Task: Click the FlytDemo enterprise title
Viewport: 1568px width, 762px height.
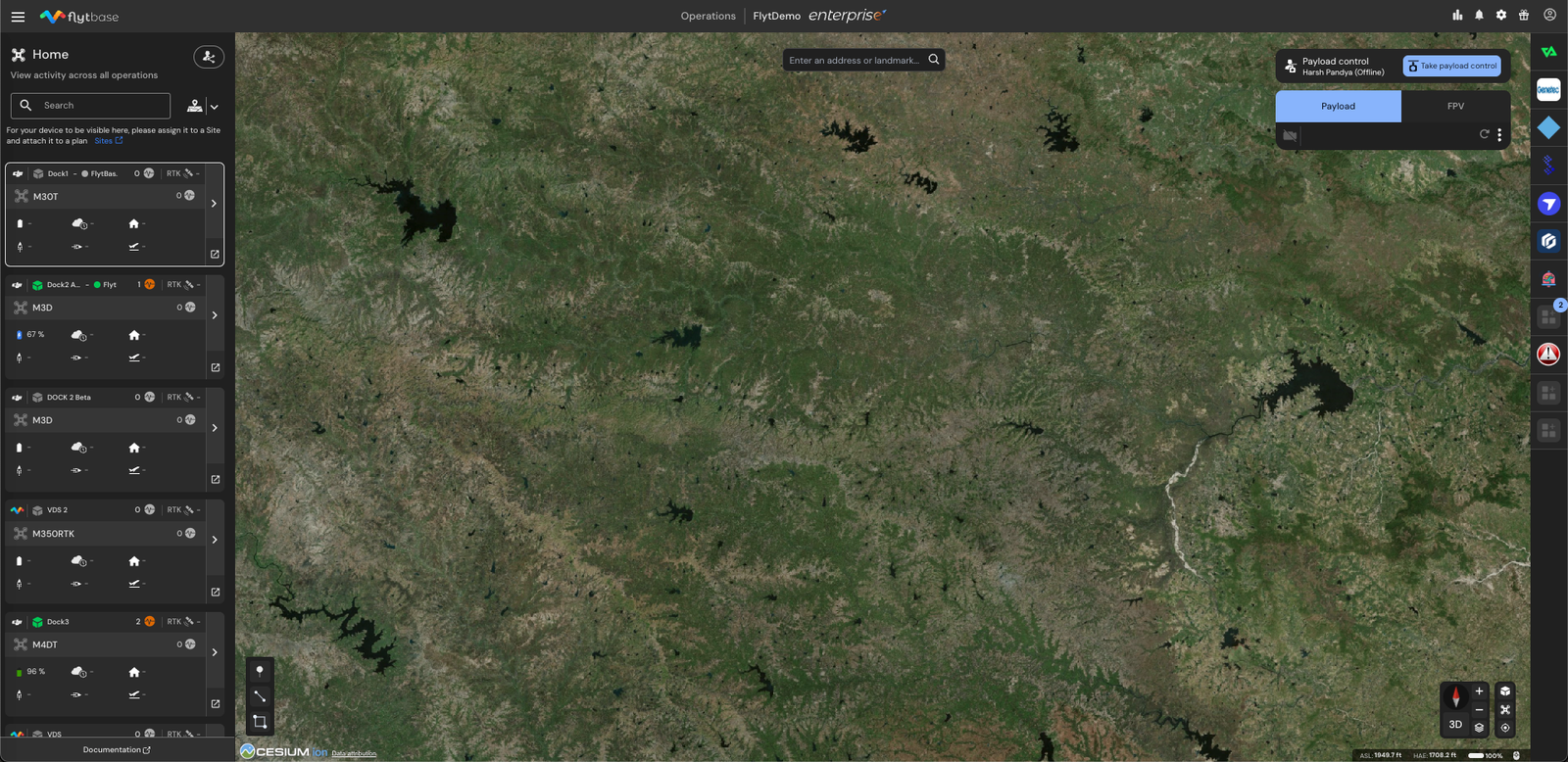Action: pyautogui.click(x=819, y=16)
